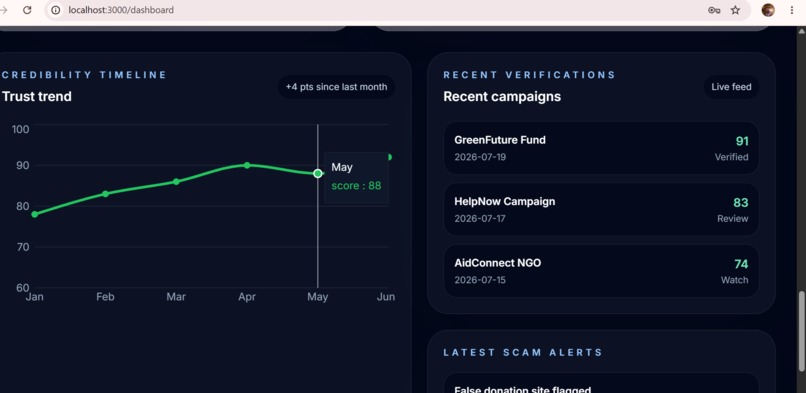
Task: Open the Chrome three-dot menu
Action: [x=792, y=10]
